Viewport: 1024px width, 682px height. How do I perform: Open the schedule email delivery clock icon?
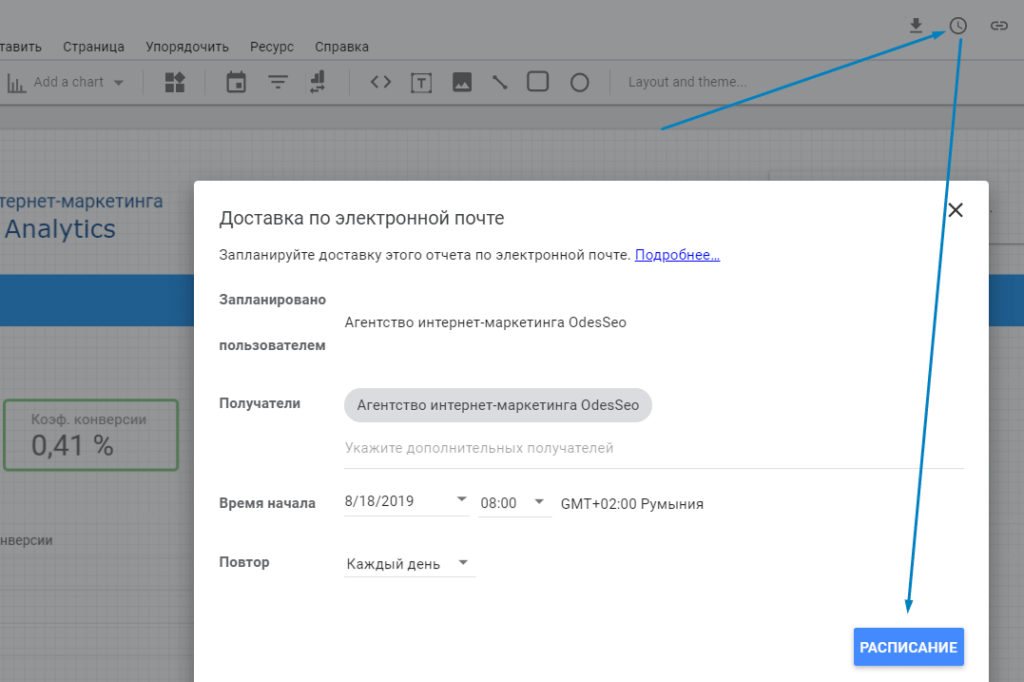tap(958, 25)
